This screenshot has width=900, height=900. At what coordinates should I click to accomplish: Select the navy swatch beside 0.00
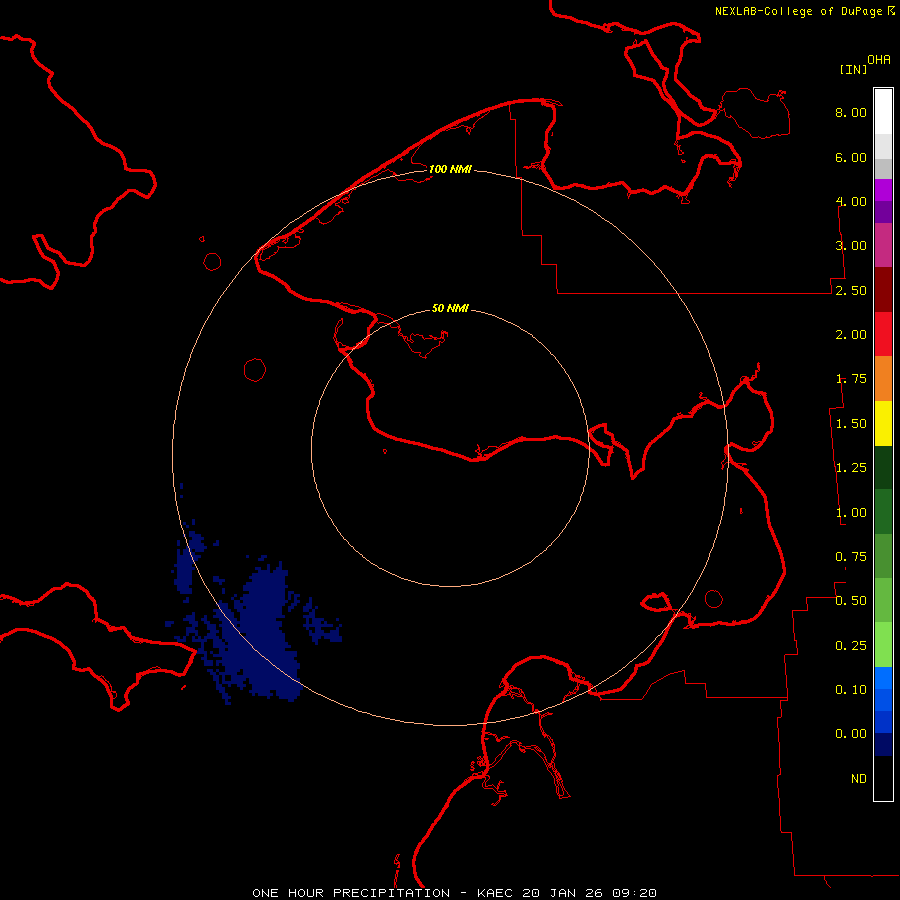coord(883,745)
